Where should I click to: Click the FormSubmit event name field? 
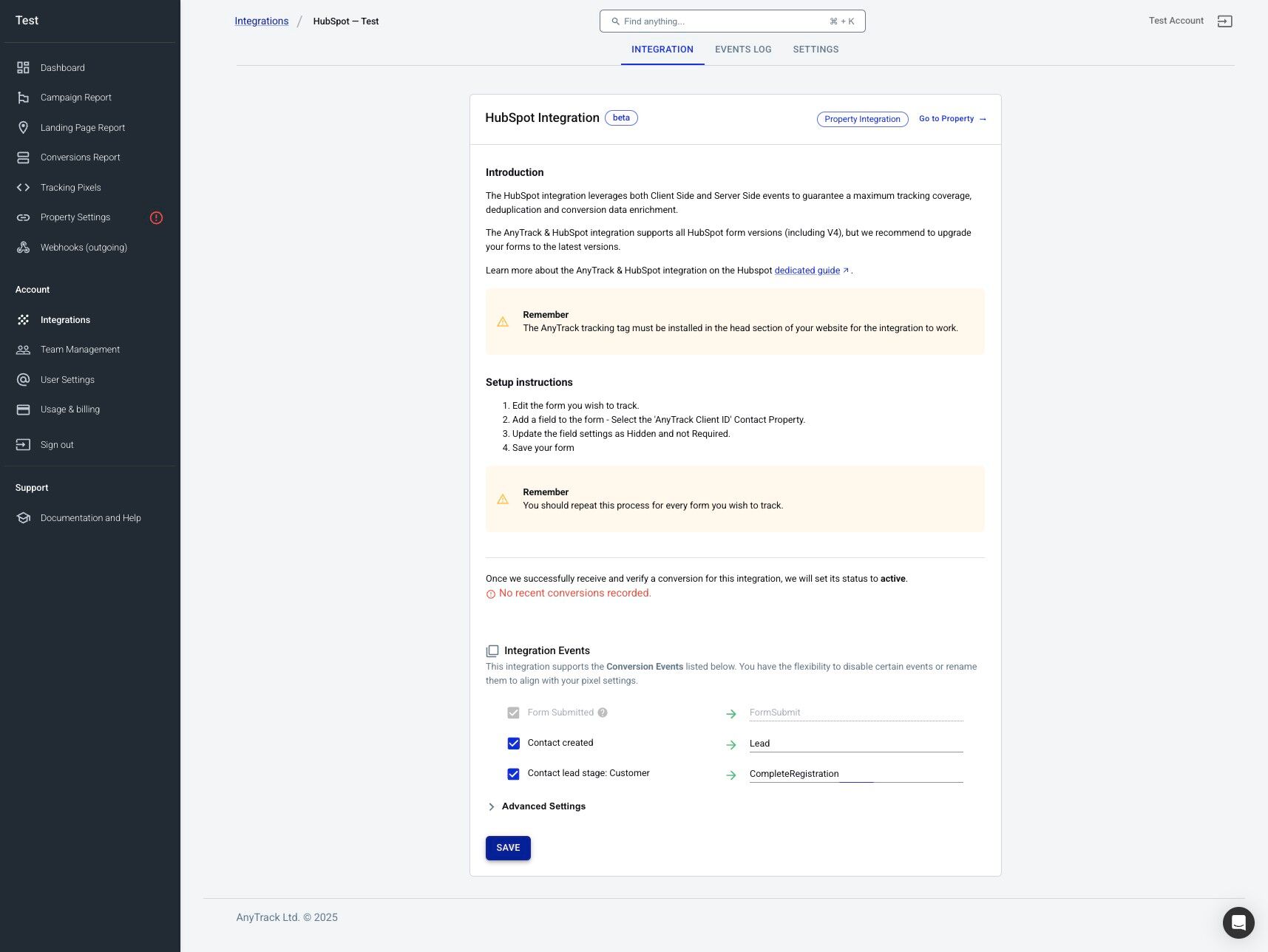(x=856, y=713)
